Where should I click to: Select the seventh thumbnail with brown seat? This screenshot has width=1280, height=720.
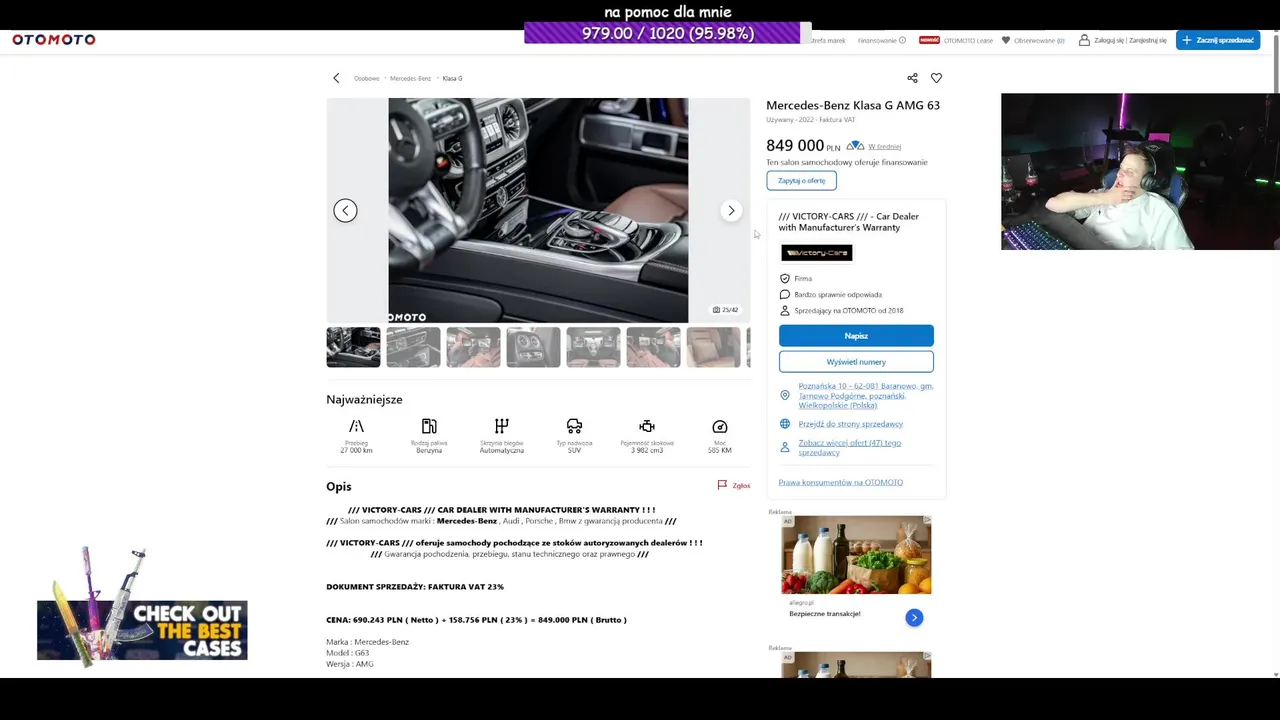713,347
